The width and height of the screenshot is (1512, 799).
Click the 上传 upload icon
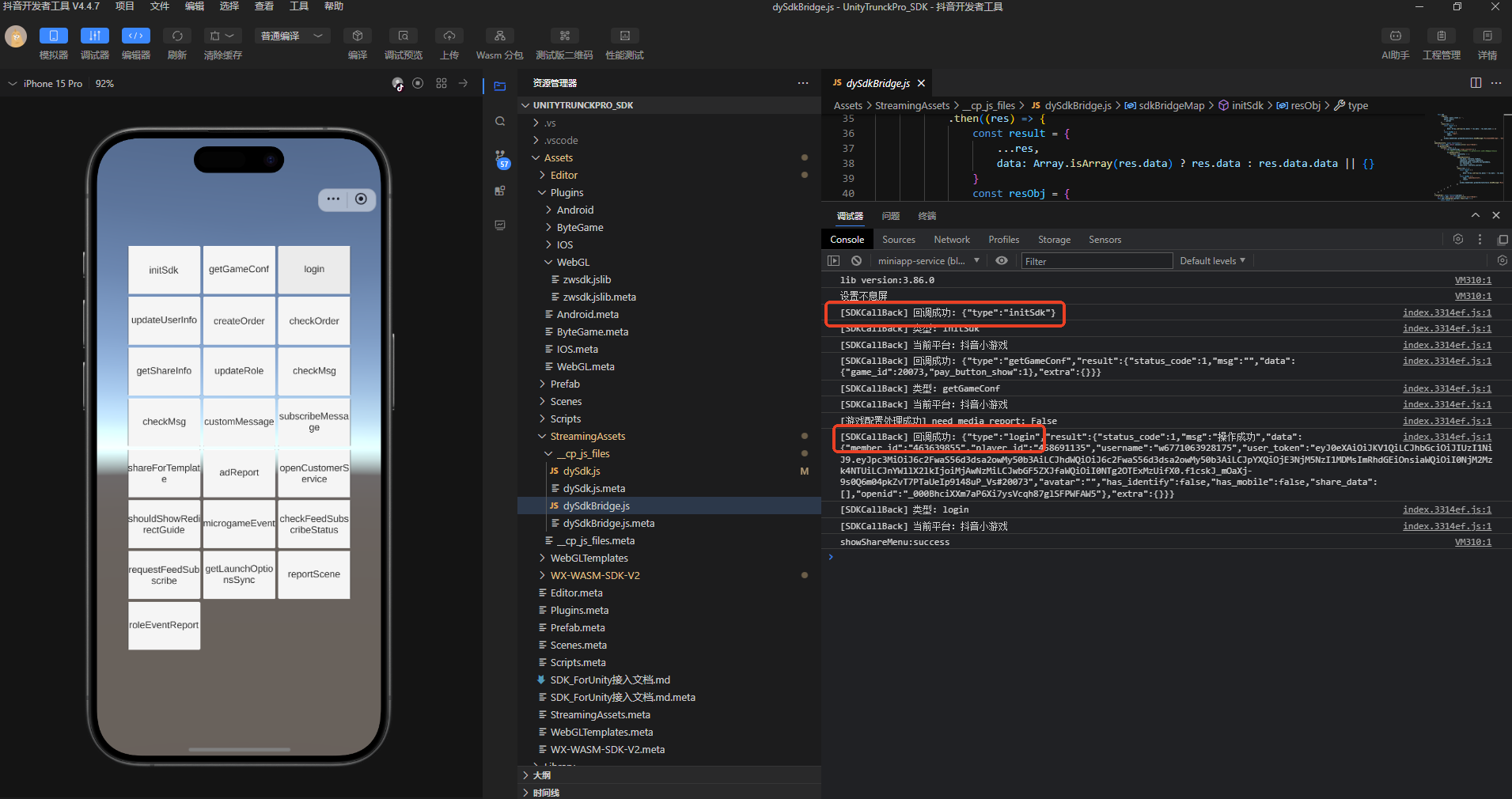click(x=449, y=36)
